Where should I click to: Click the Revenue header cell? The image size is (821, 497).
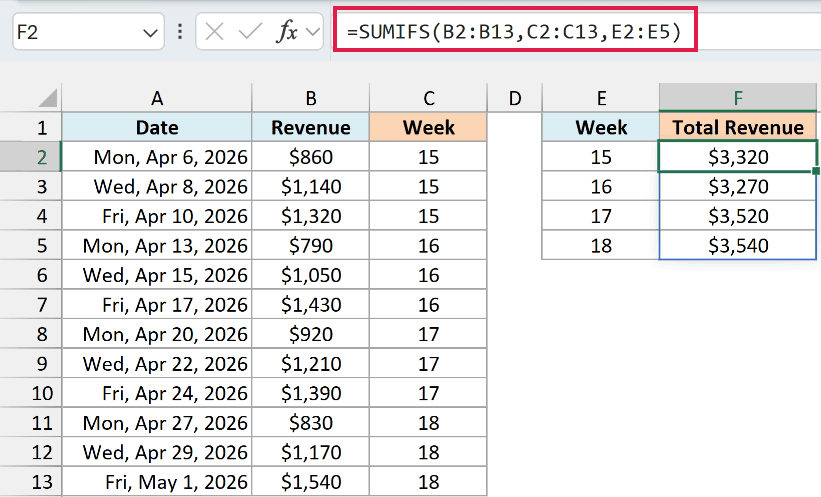(x=310, y=127)
